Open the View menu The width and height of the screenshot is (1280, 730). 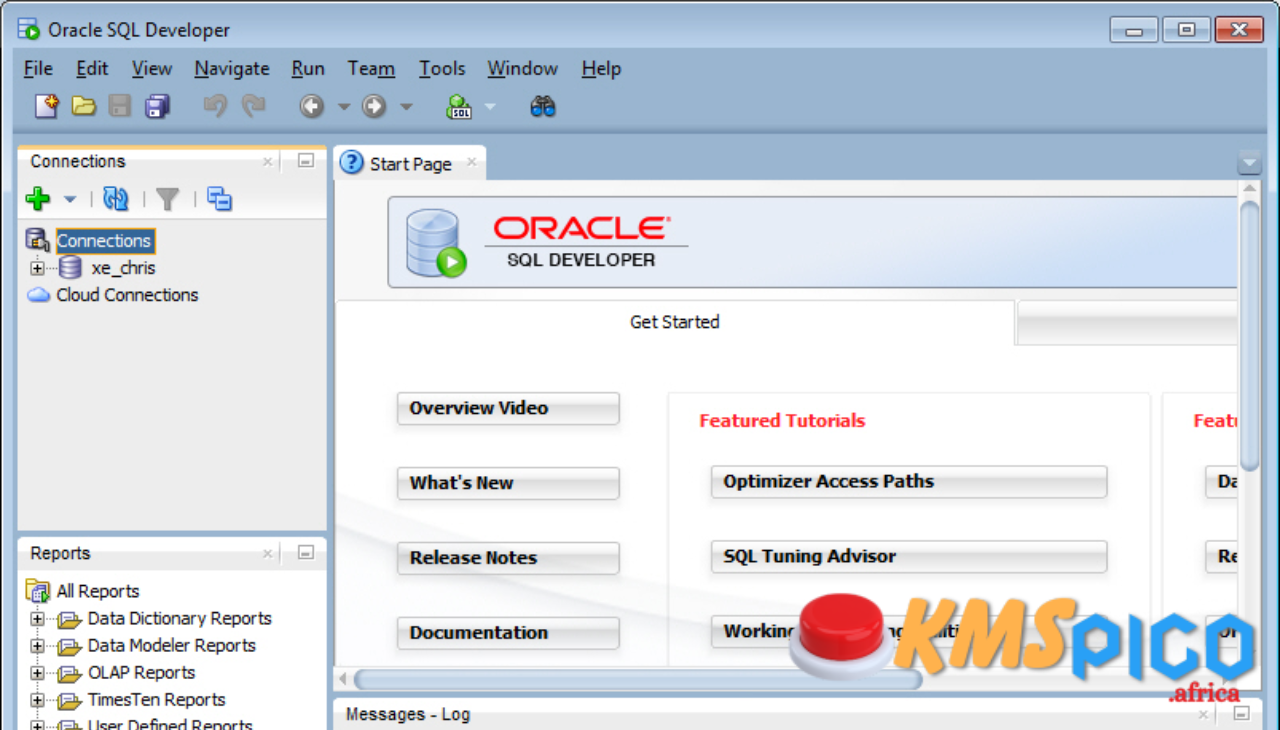152,69
